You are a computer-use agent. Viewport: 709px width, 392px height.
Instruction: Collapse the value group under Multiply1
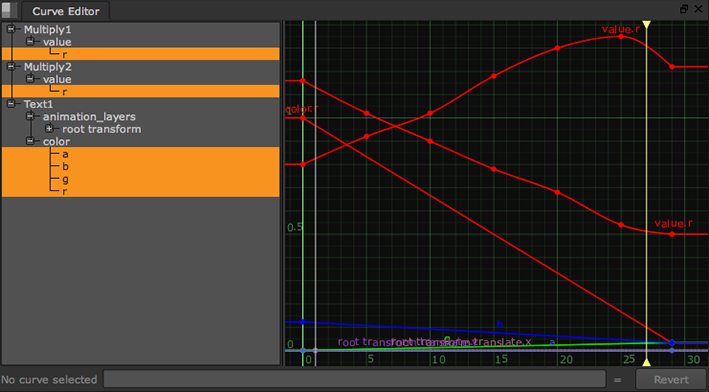point(30,42)
